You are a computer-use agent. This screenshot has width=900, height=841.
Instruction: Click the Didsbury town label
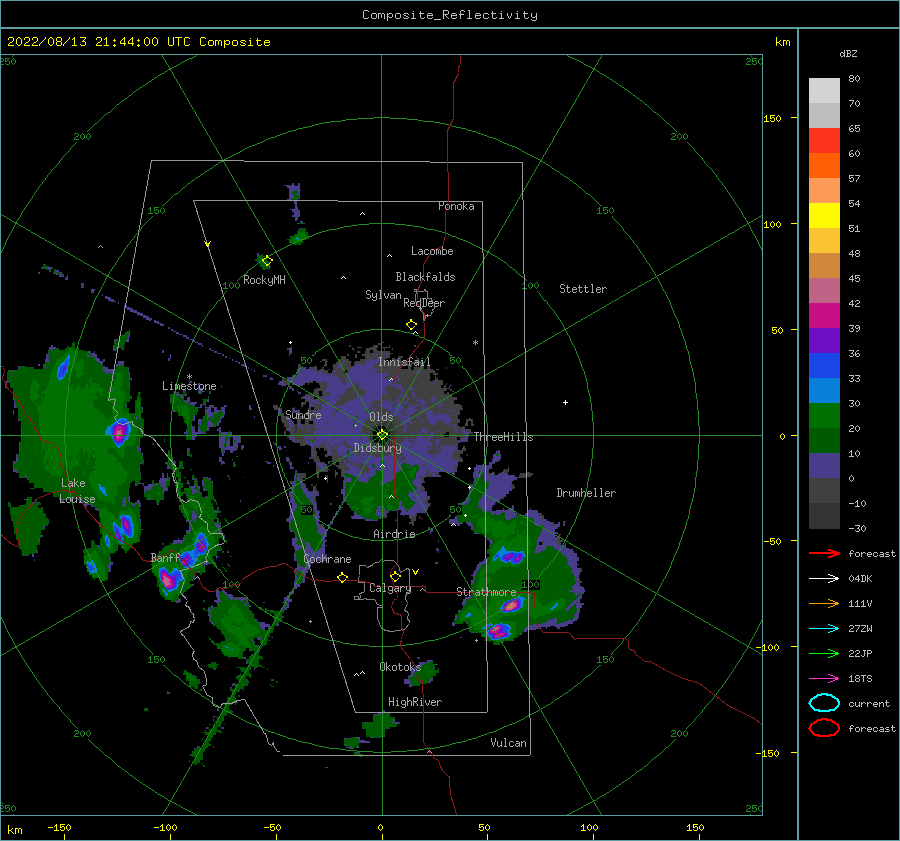tap(377, 448)
